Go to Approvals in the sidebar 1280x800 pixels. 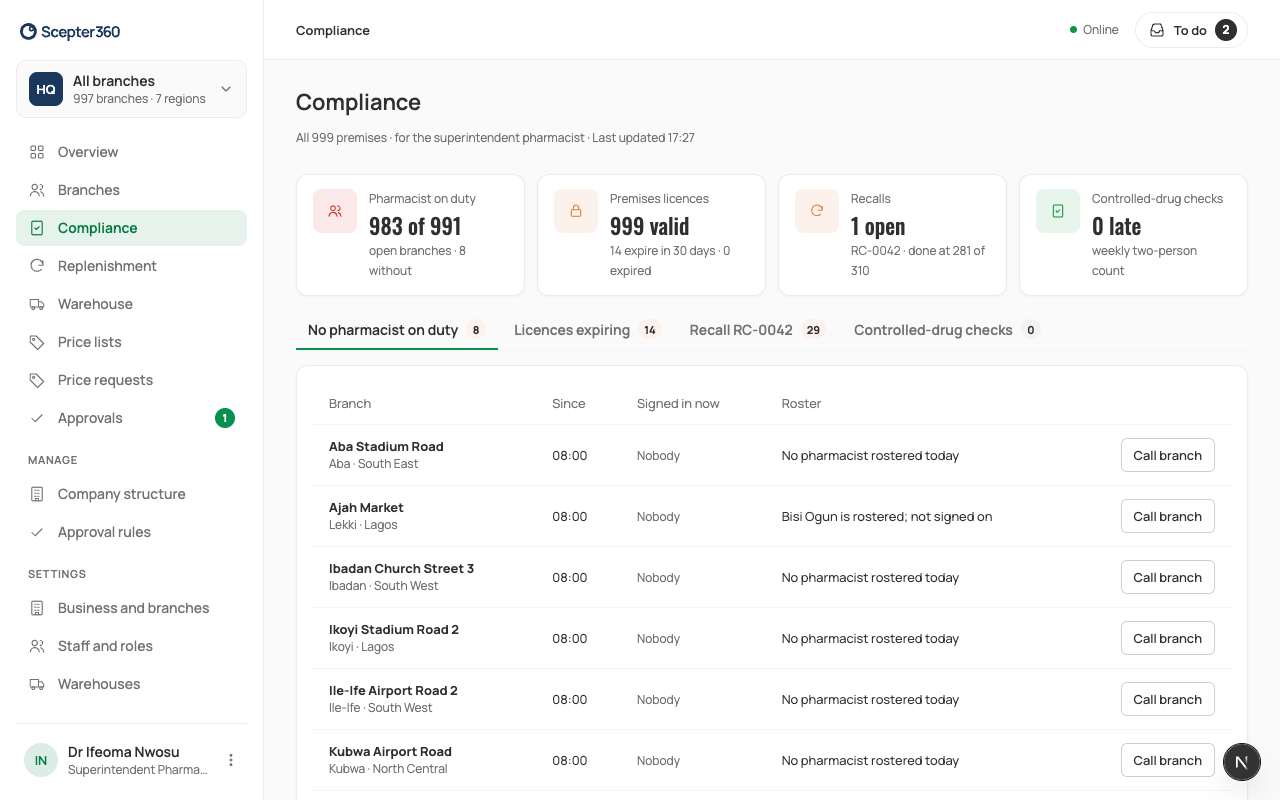point(131,418)
